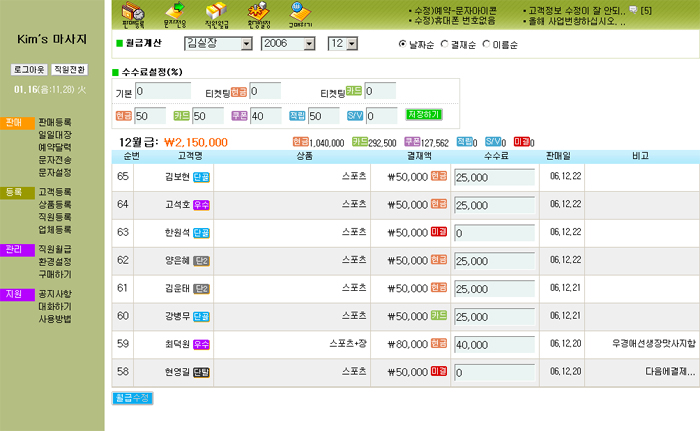Click the 기본 commission rate input field
The image size is (700, 431).
(165, 92)
